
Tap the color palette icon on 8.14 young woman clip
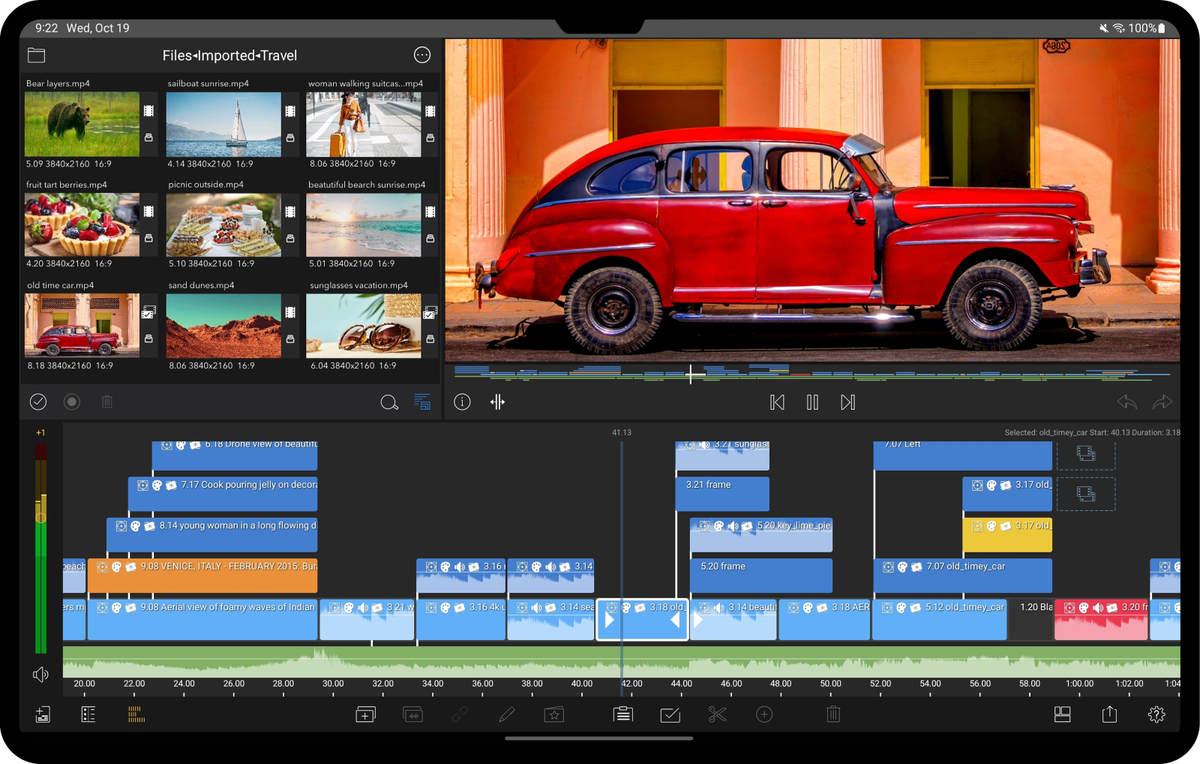click(x=135, y=526)
